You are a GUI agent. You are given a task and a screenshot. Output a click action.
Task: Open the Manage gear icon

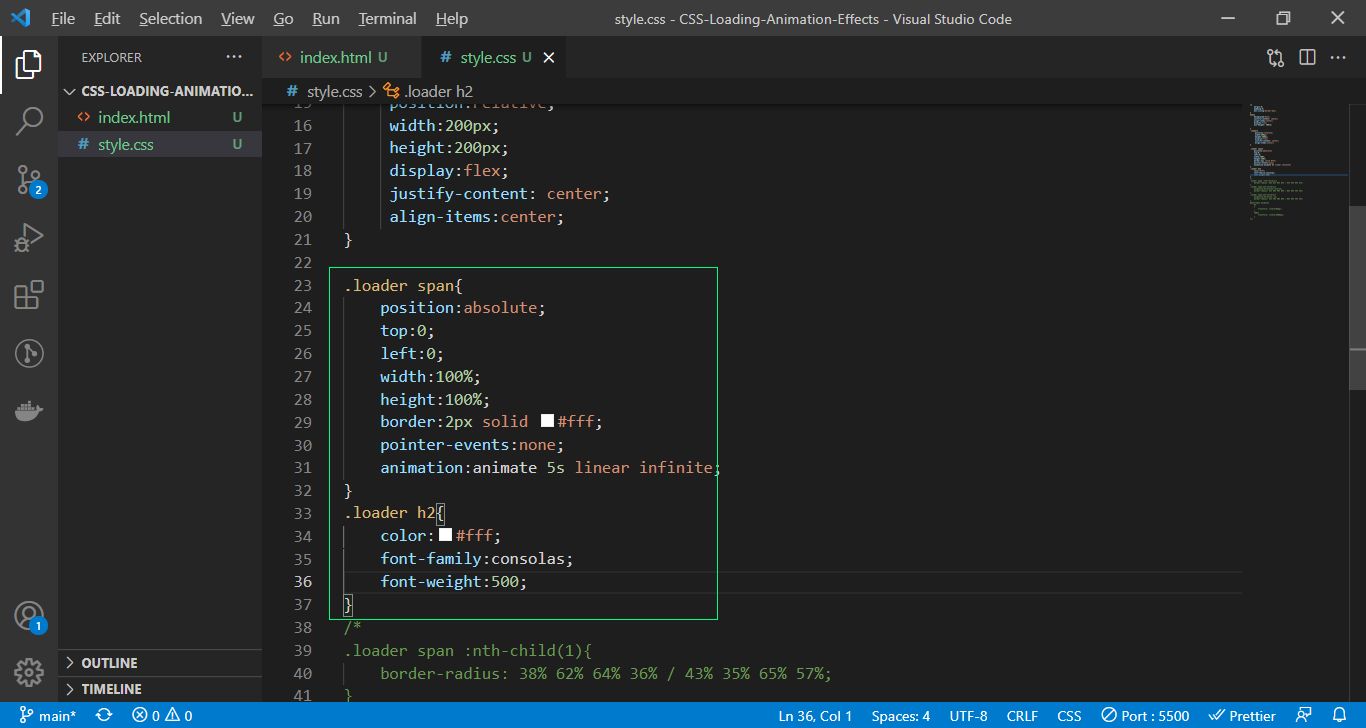(28, 673)
